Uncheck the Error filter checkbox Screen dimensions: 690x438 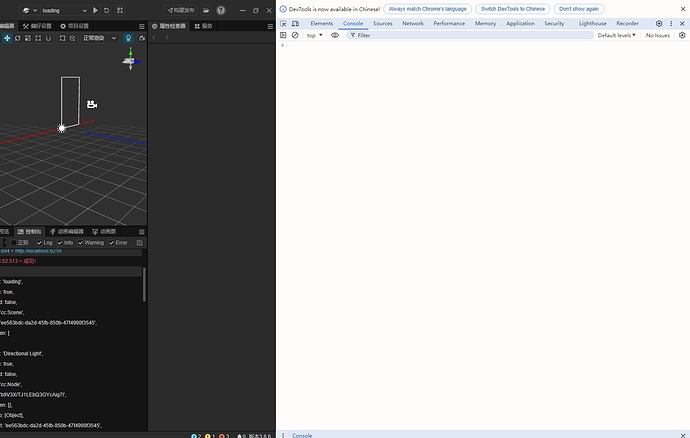pyautogui.click(x=112, y=243)
